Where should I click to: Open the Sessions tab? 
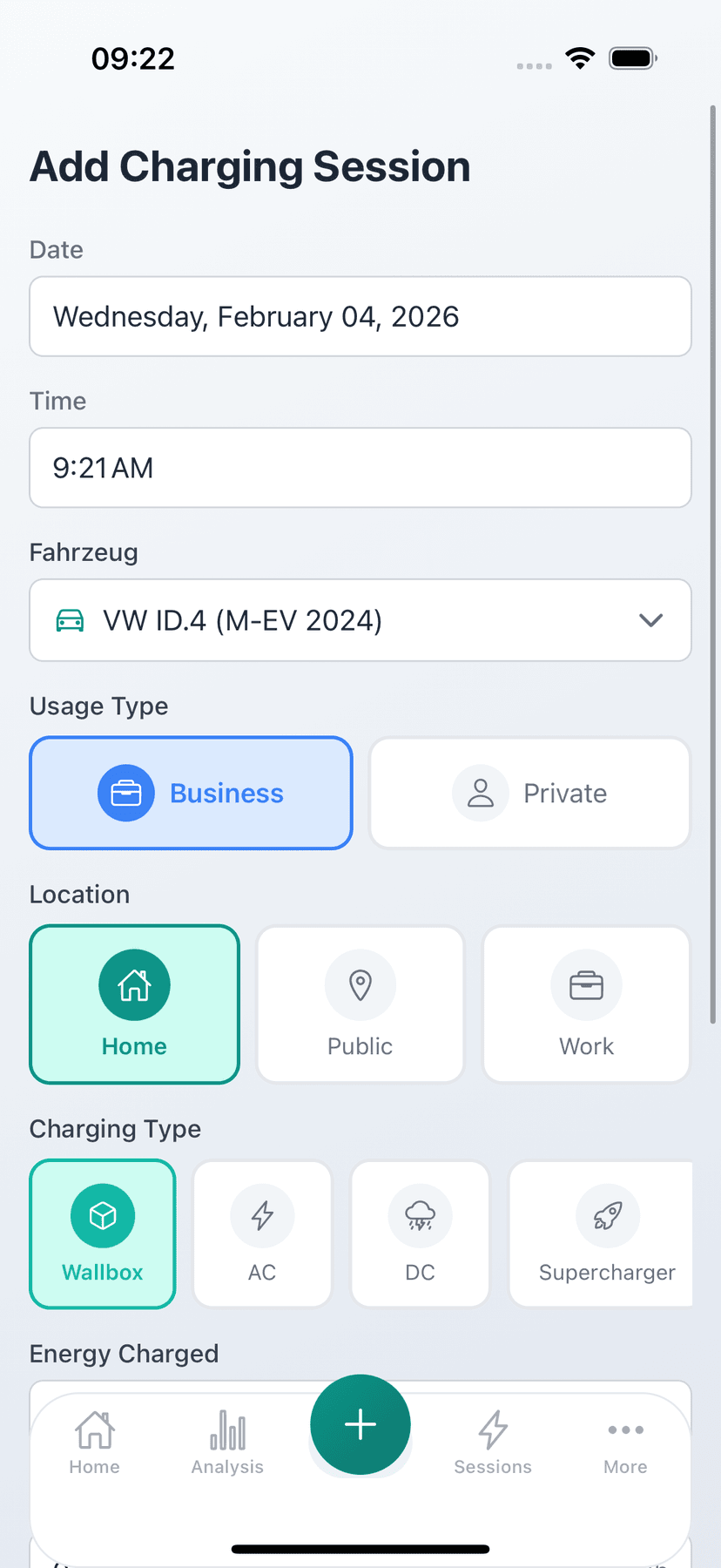493,1443
